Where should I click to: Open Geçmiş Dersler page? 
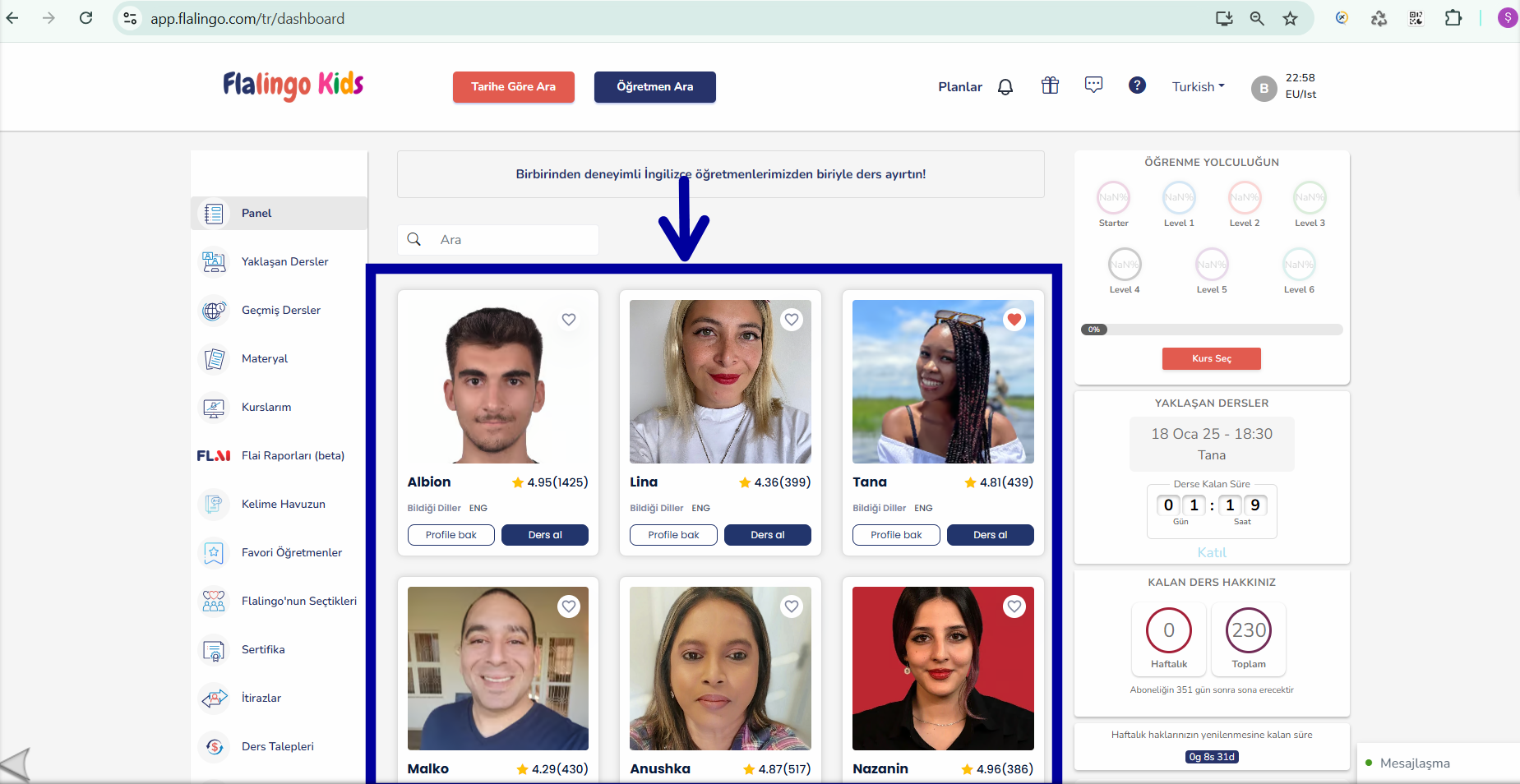tap(280, 310)
